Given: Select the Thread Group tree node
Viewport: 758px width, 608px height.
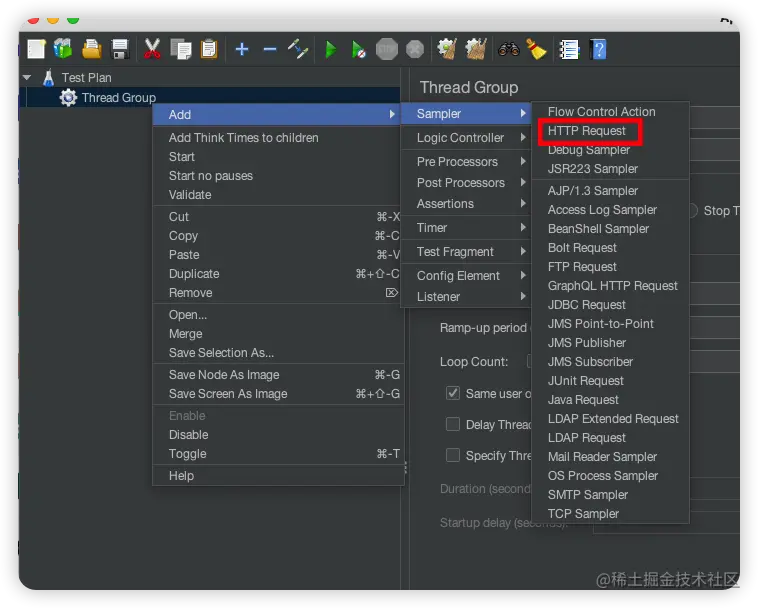Looking at the screenshot, I should tap(118, 98).
